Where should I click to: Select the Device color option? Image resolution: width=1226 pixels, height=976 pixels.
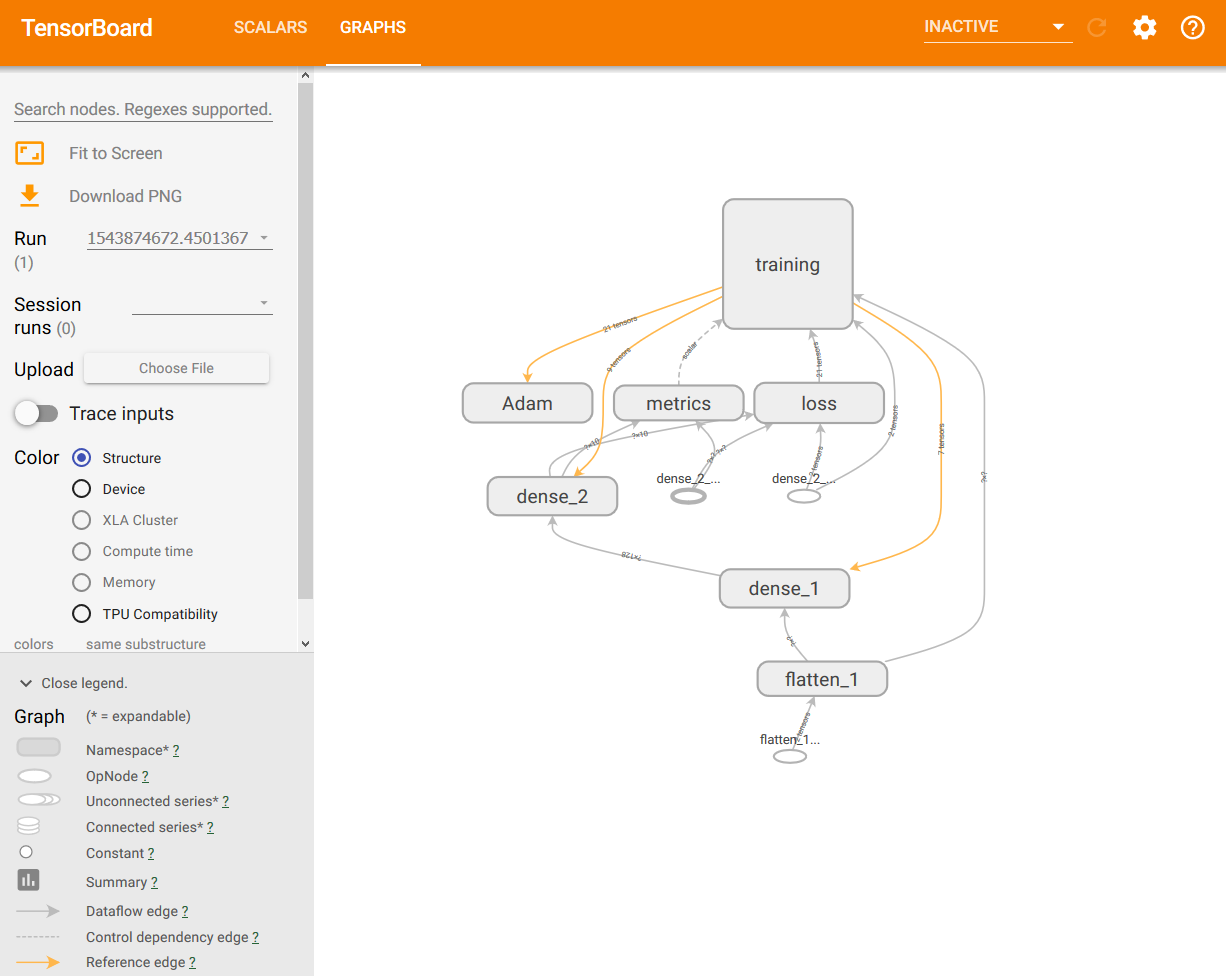click(x=81, y=489)
